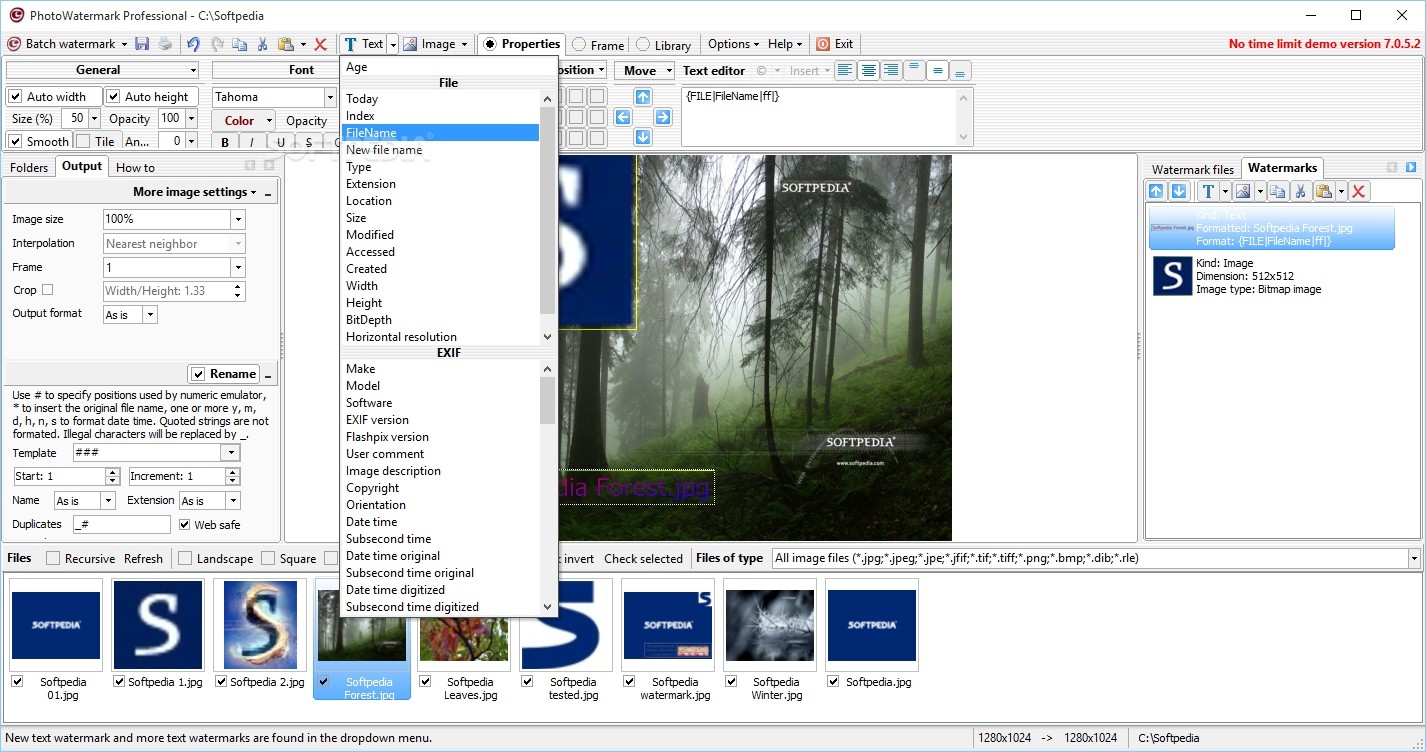
Task: Click the print icon in the main toolbar
Action: (x=164, y=44)
